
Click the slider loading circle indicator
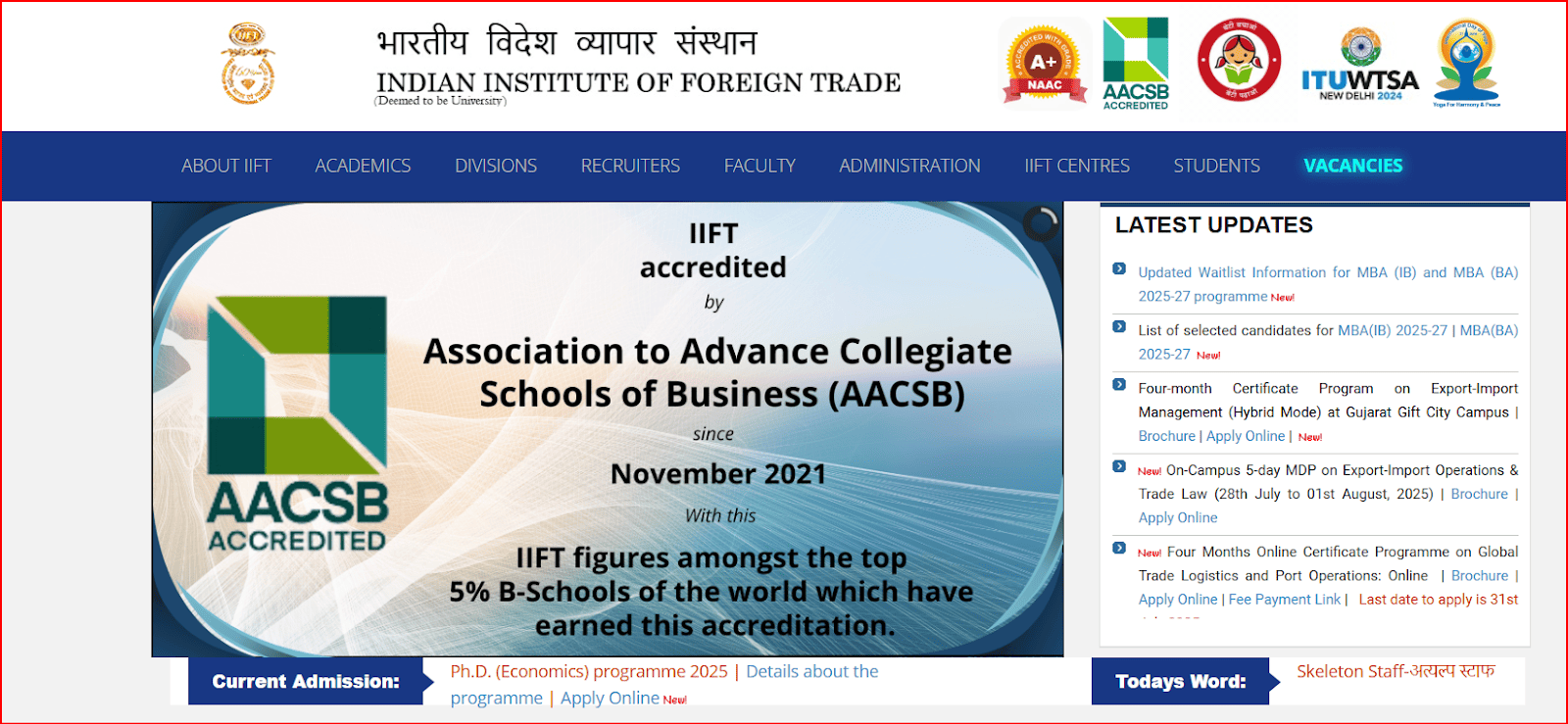[x=1041, y=224]
